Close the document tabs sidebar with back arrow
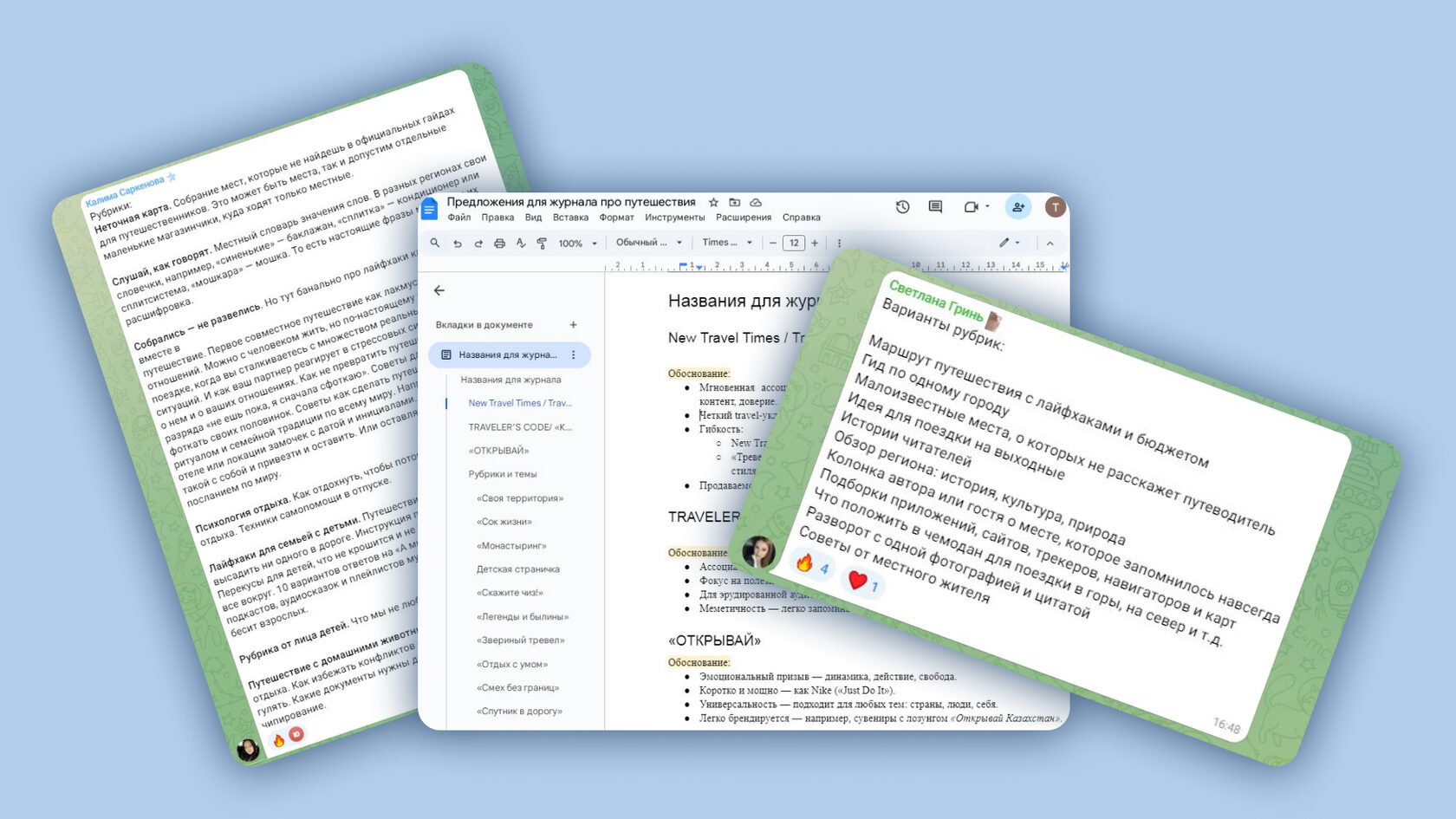This screenshot has height=819, width=1456. (439, 290)
